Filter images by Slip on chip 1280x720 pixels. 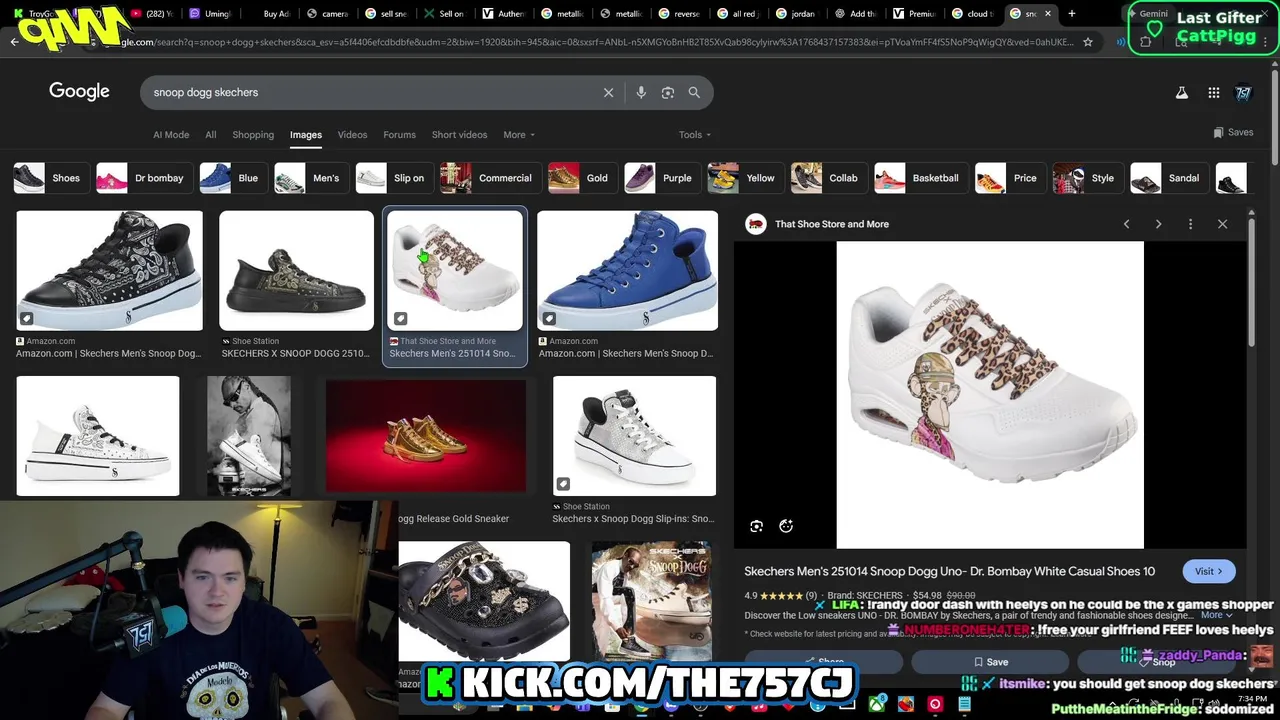tap(393, 178)
